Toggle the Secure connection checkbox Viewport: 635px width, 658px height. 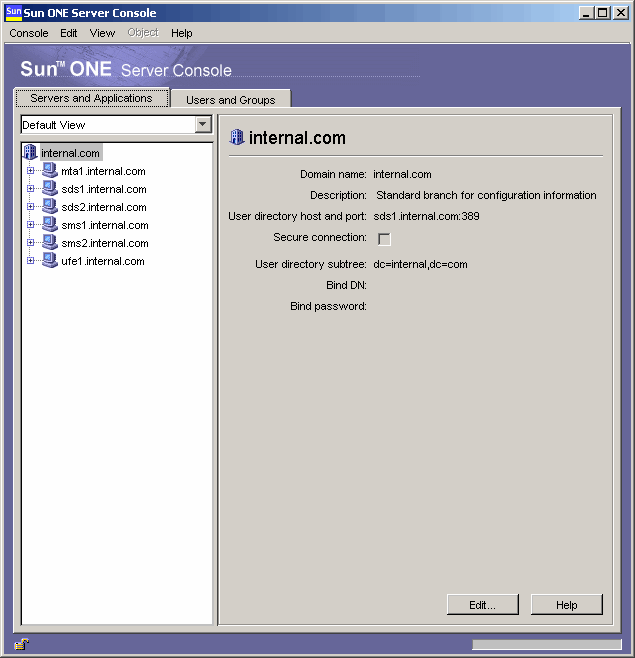(x=384, y=239)
